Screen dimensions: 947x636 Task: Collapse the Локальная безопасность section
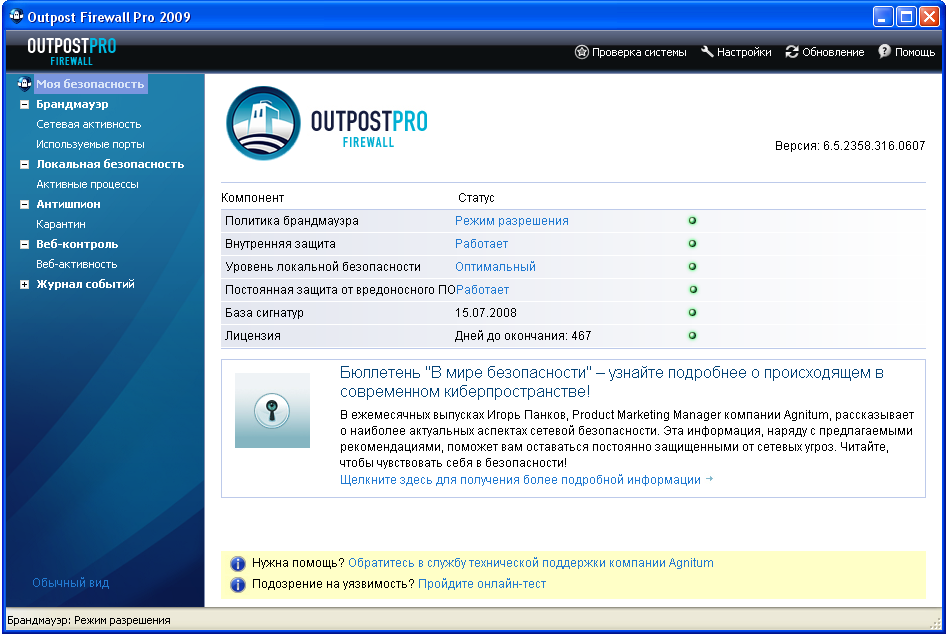pyautogui.click(x=24, y=164)
